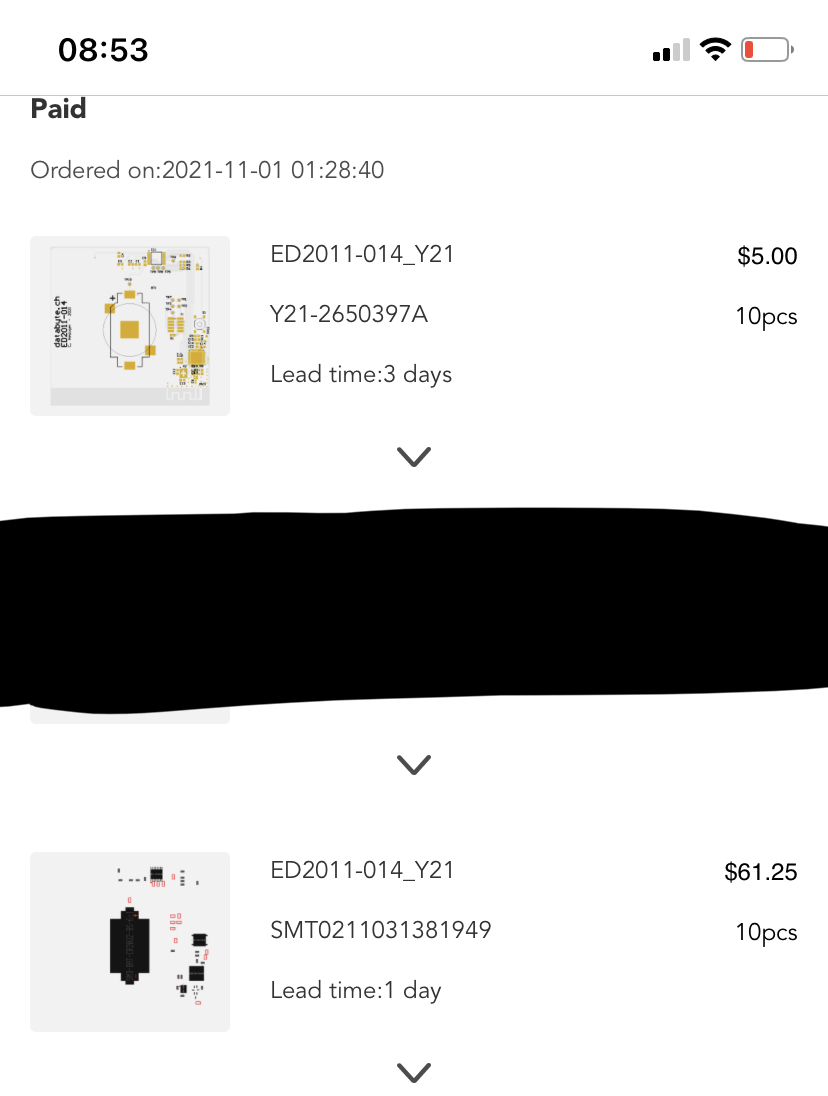Tap the first ED2011-014_Y21 file name
828x1096 pixels.
click(x=362, y=254)
